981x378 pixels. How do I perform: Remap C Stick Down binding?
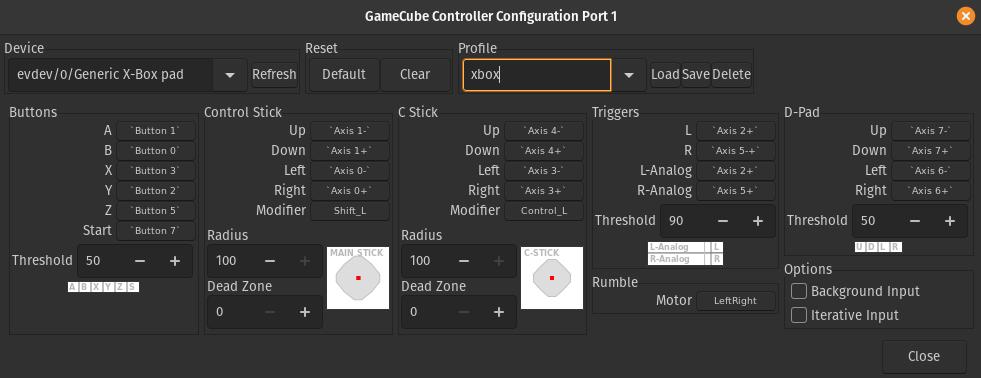[544, 151]
